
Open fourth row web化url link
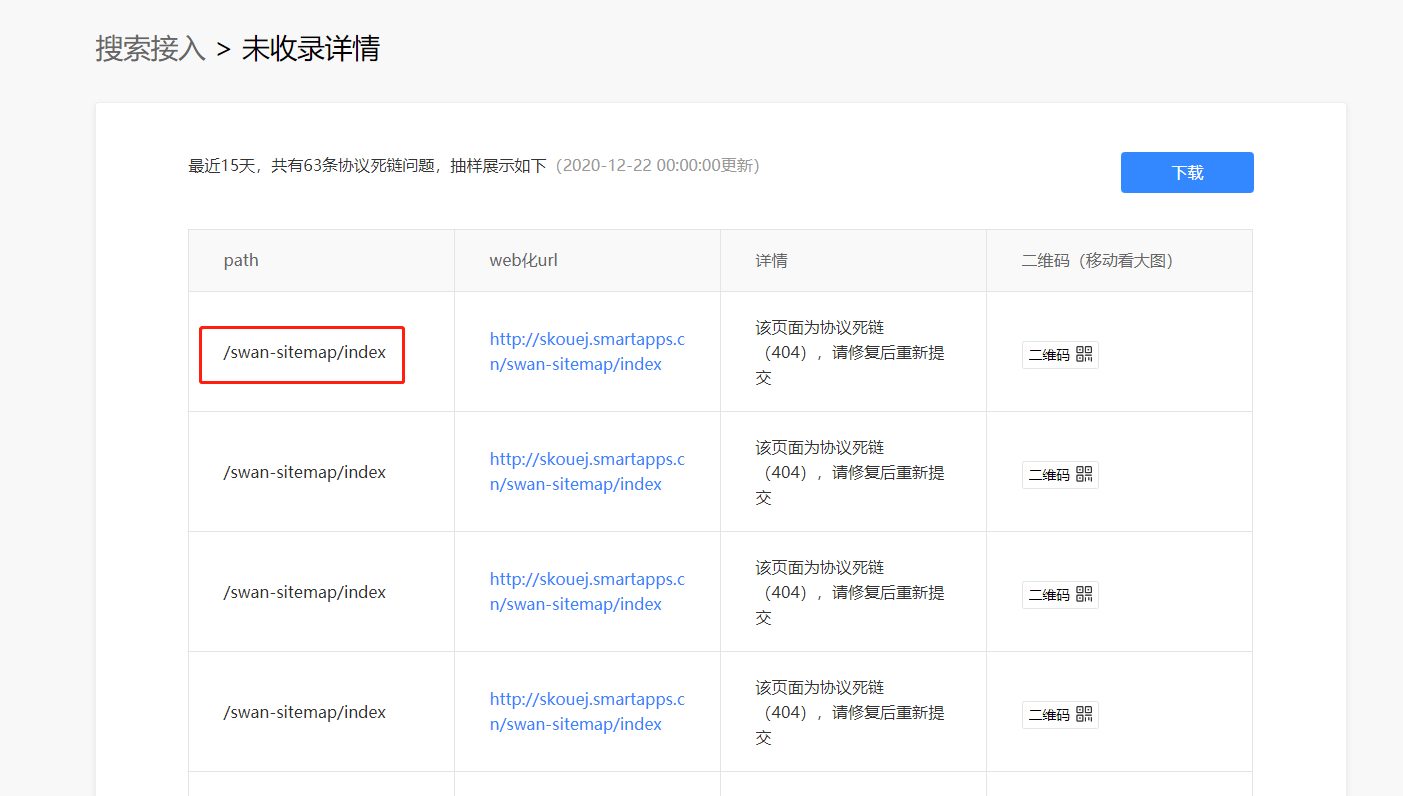pyautogui.click(x=587, y=712)
